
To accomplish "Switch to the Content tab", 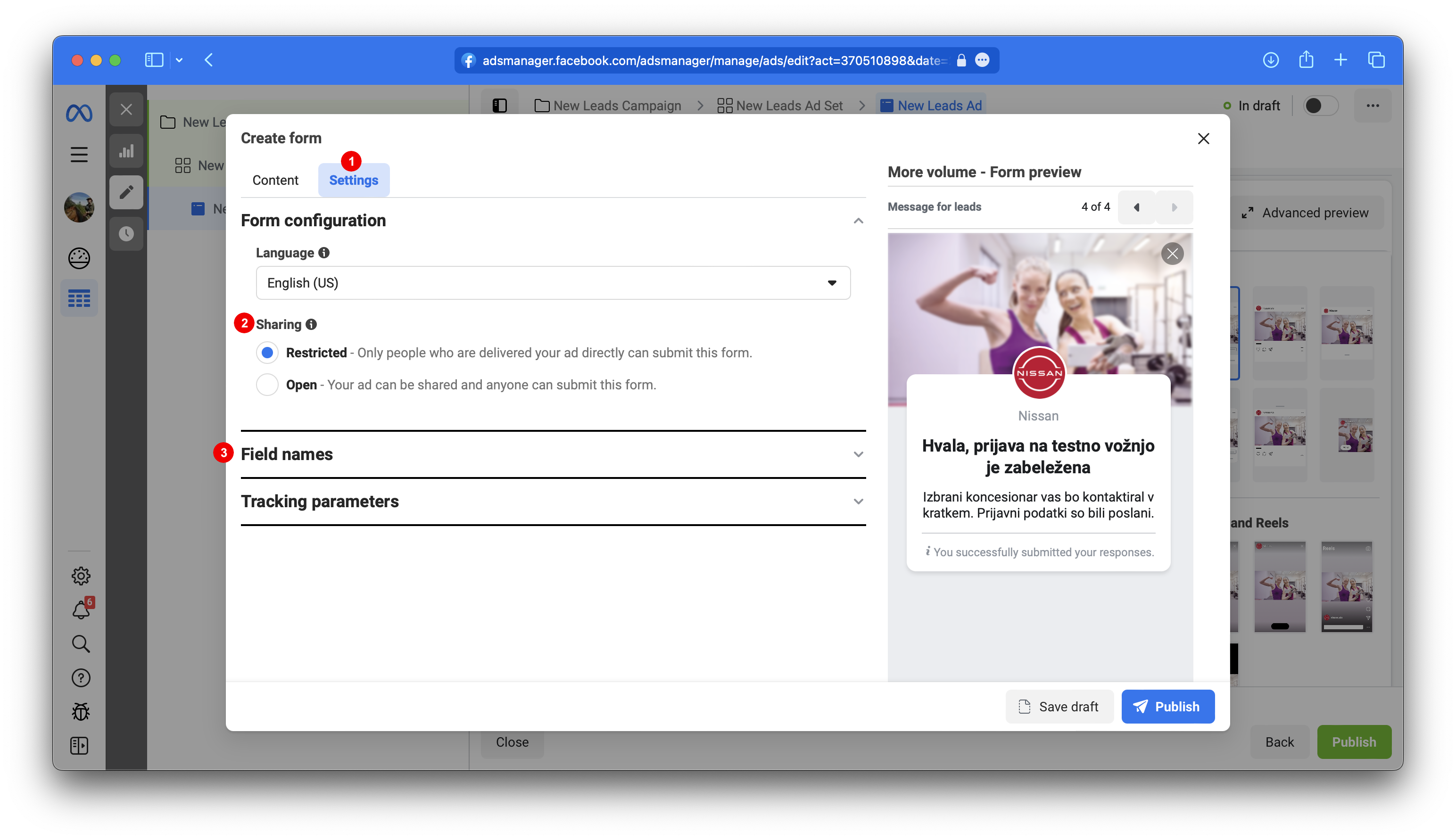I will point(275,180).
